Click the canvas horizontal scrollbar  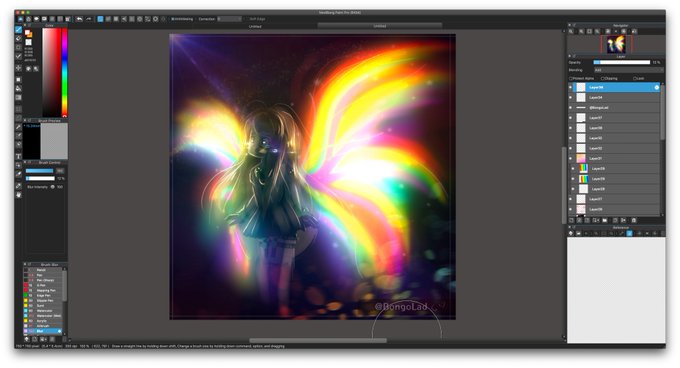click(318, 340)
